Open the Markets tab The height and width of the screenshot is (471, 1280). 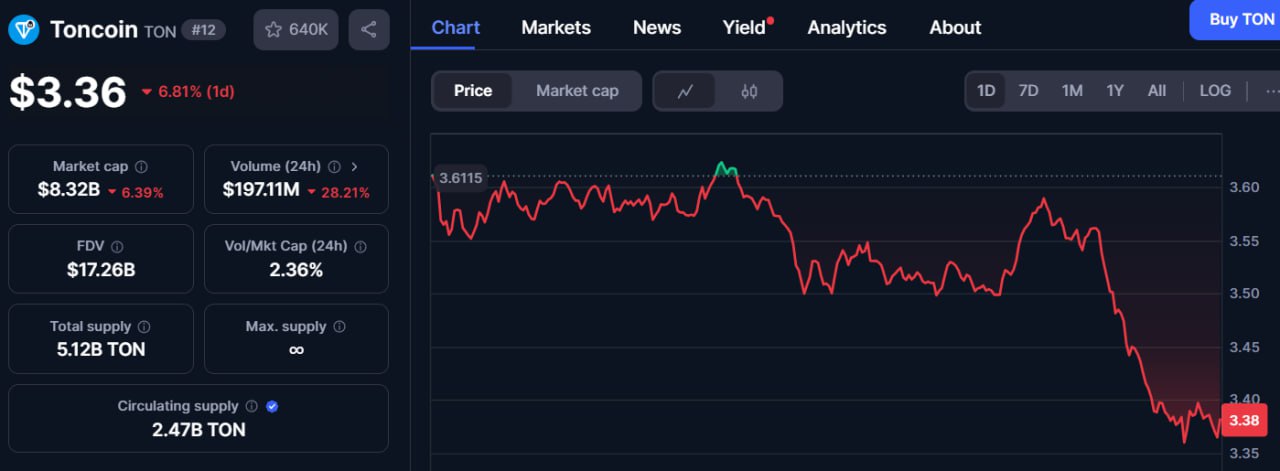[556, 28]
